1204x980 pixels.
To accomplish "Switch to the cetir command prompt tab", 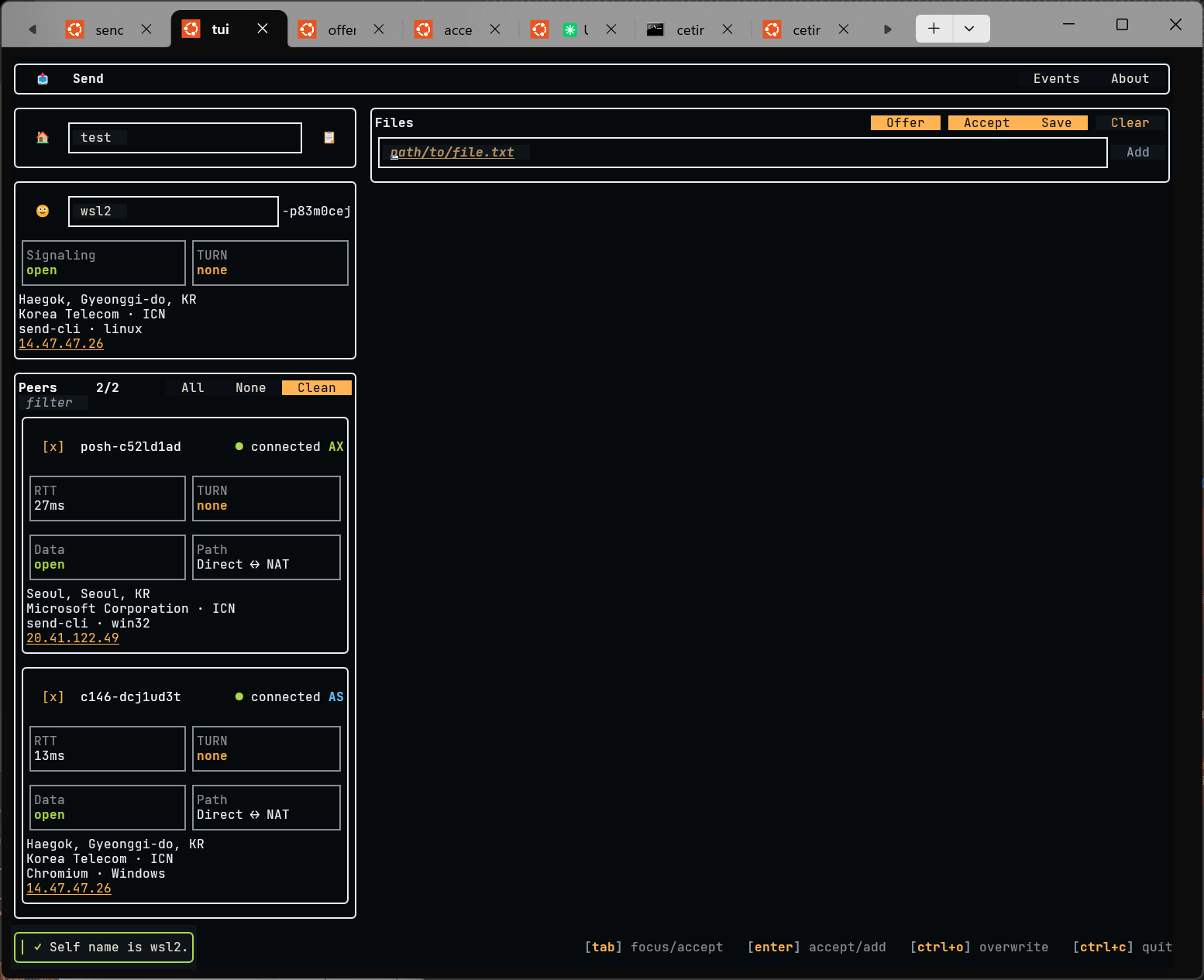I will click(x=690, y=30).
